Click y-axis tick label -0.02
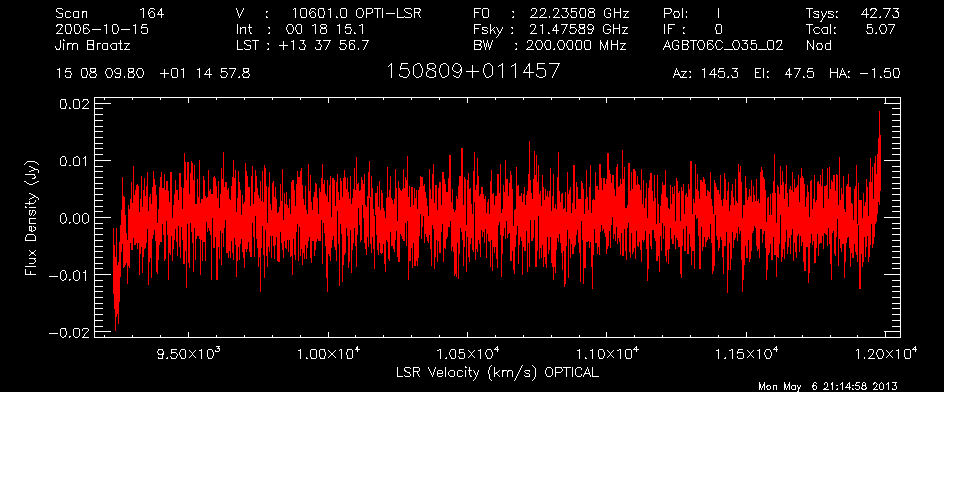This screenshot has height=490, width=962. click(69, 332)
